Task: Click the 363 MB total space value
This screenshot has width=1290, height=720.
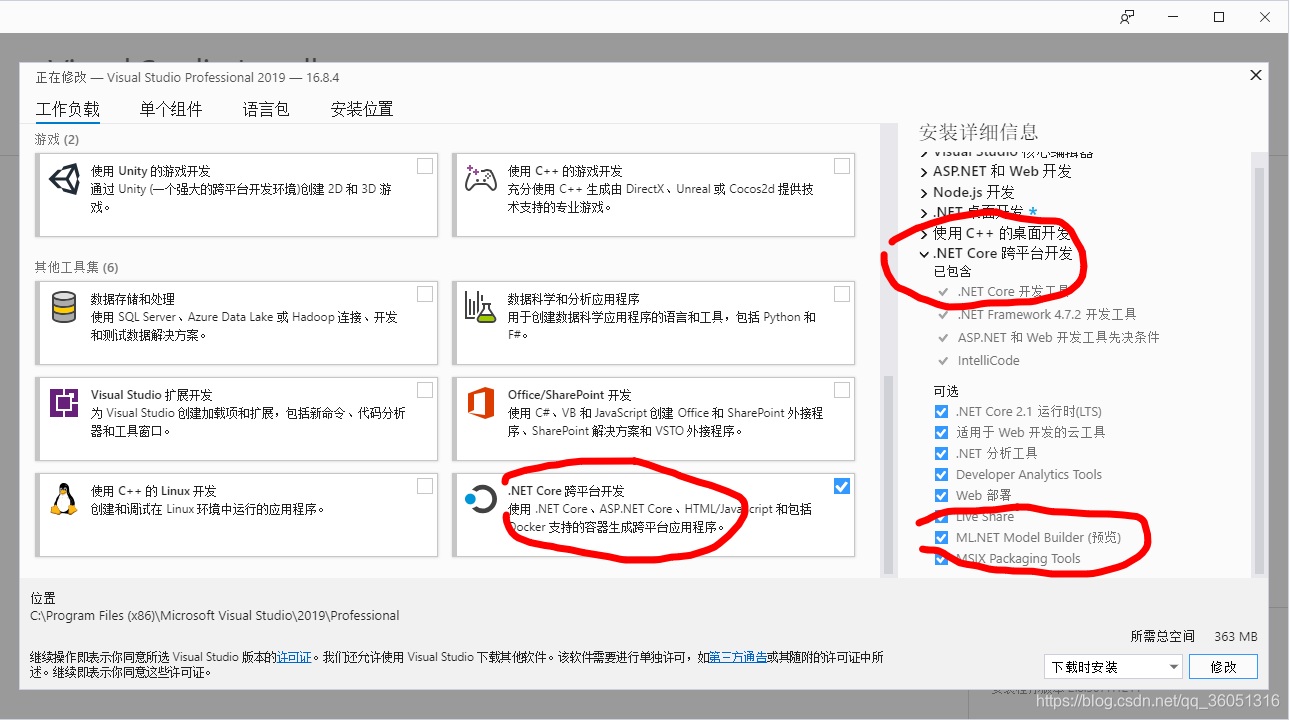Action: (x=1236, y=636)
